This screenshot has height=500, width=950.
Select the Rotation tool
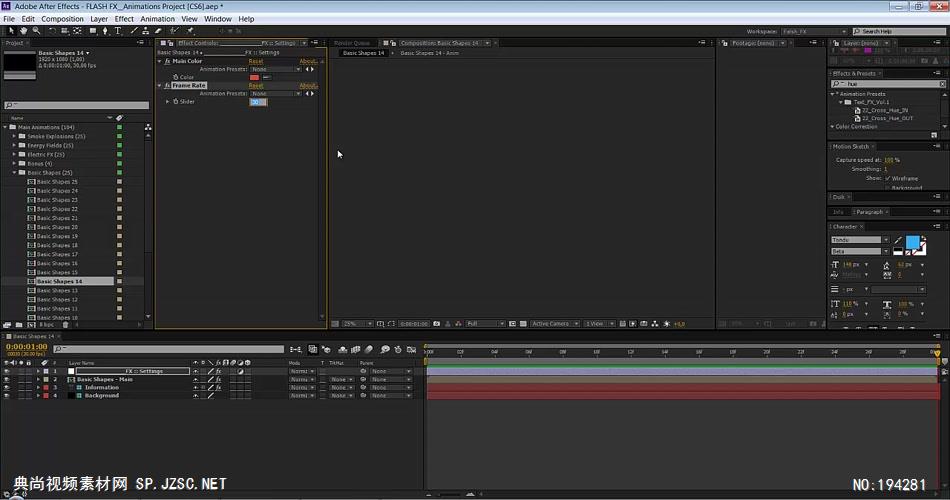[x=52, y=30]
